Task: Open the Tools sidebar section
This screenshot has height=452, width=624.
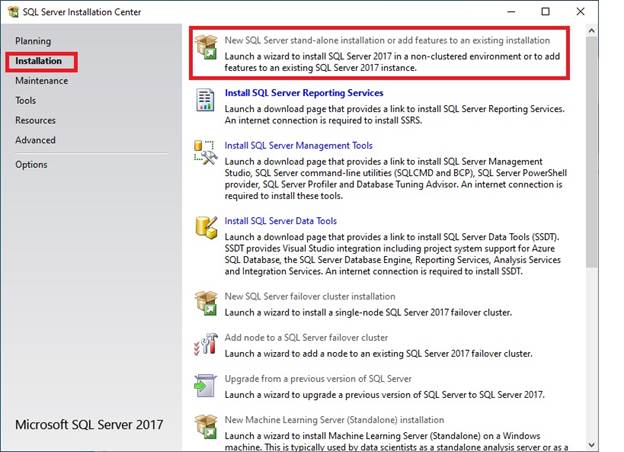Action: 26,101
